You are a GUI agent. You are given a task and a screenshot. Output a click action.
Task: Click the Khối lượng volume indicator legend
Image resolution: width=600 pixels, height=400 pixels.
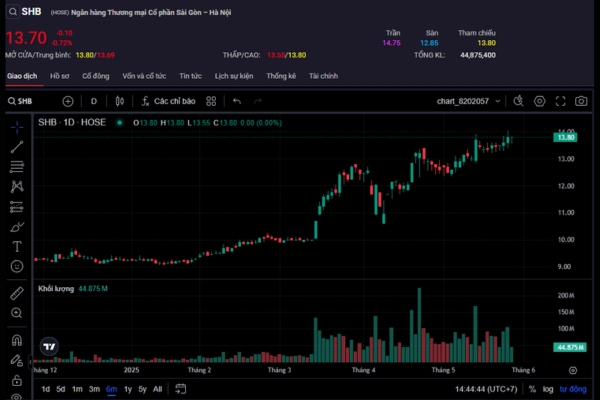coord(56,289)
